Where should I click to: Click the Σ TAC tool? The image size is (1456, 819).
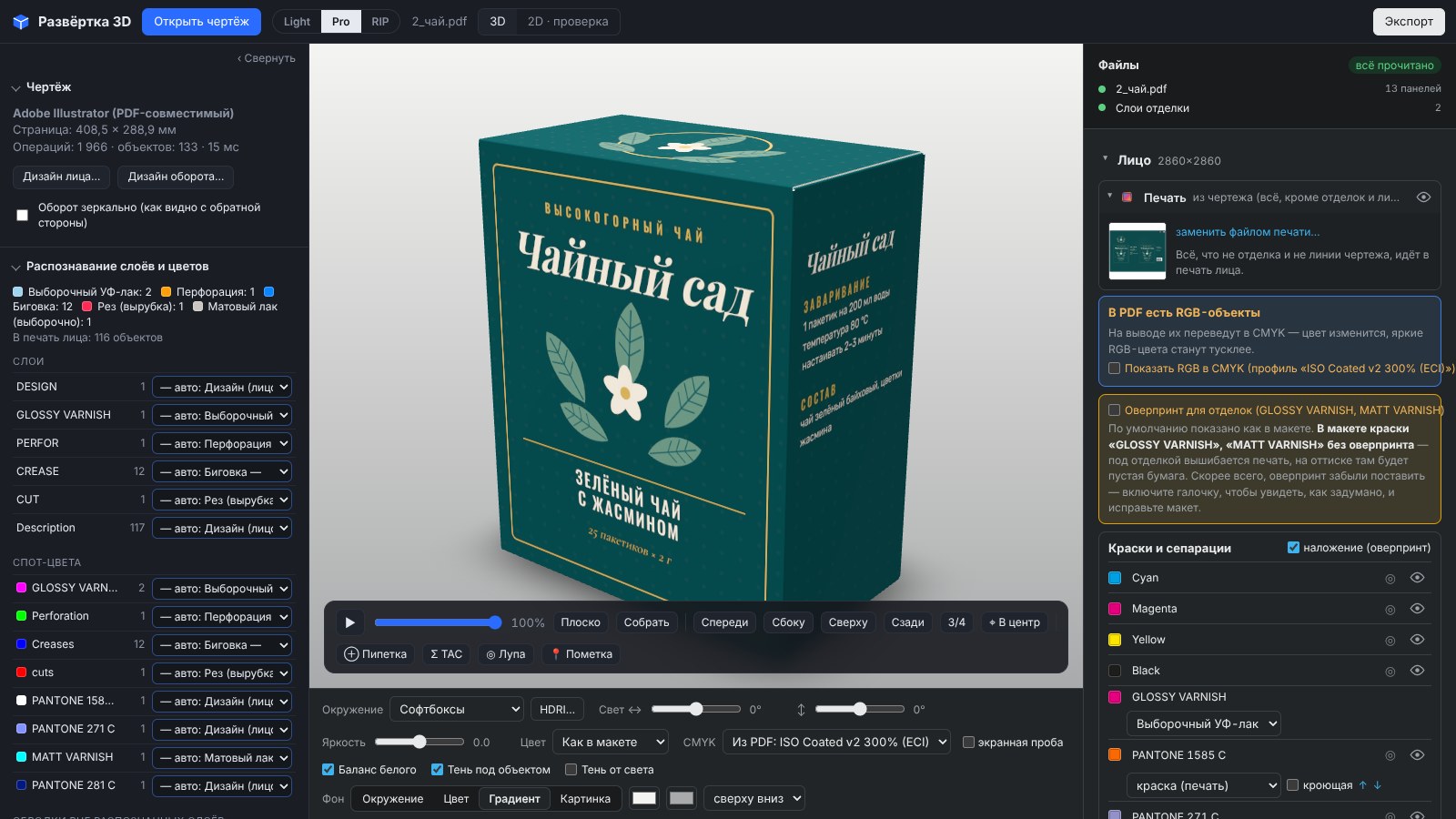point(446,654)
